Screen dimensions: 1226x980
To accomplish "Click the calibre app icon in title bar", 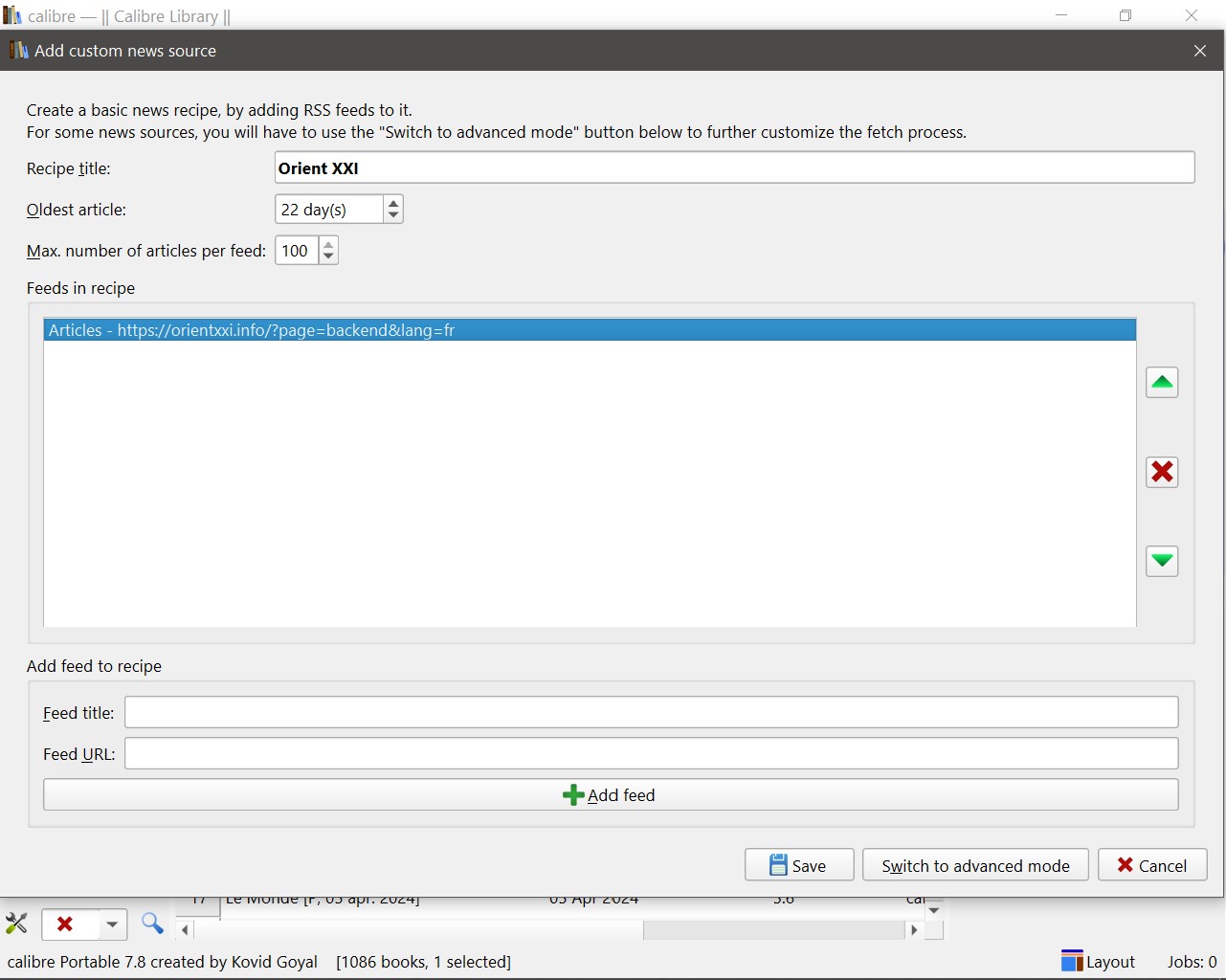I will (12, 15).
